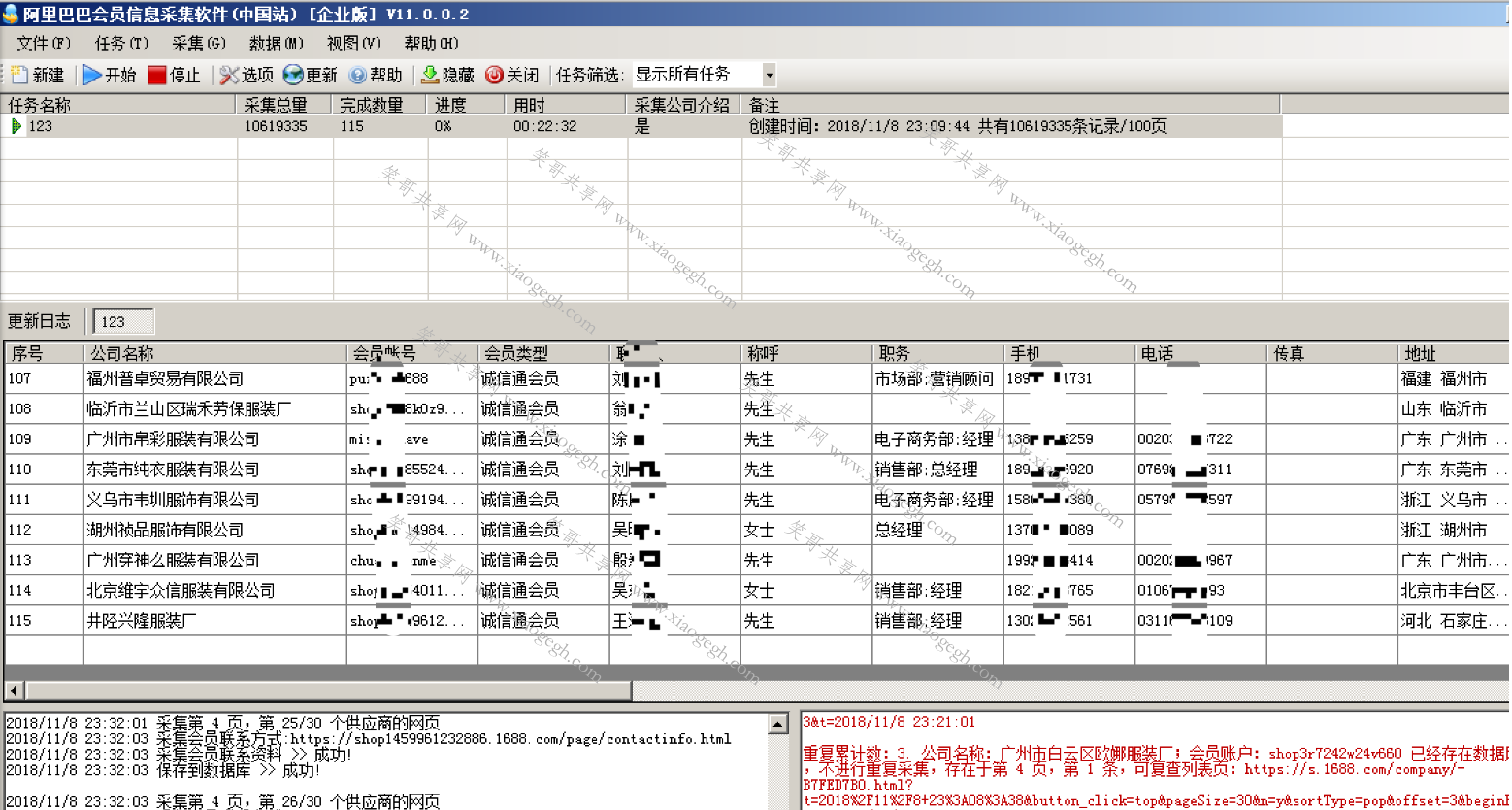Click the 称呼 column header
Image resolution: width=1512 pixels, height=810 pixels.
tap(806, 353)
